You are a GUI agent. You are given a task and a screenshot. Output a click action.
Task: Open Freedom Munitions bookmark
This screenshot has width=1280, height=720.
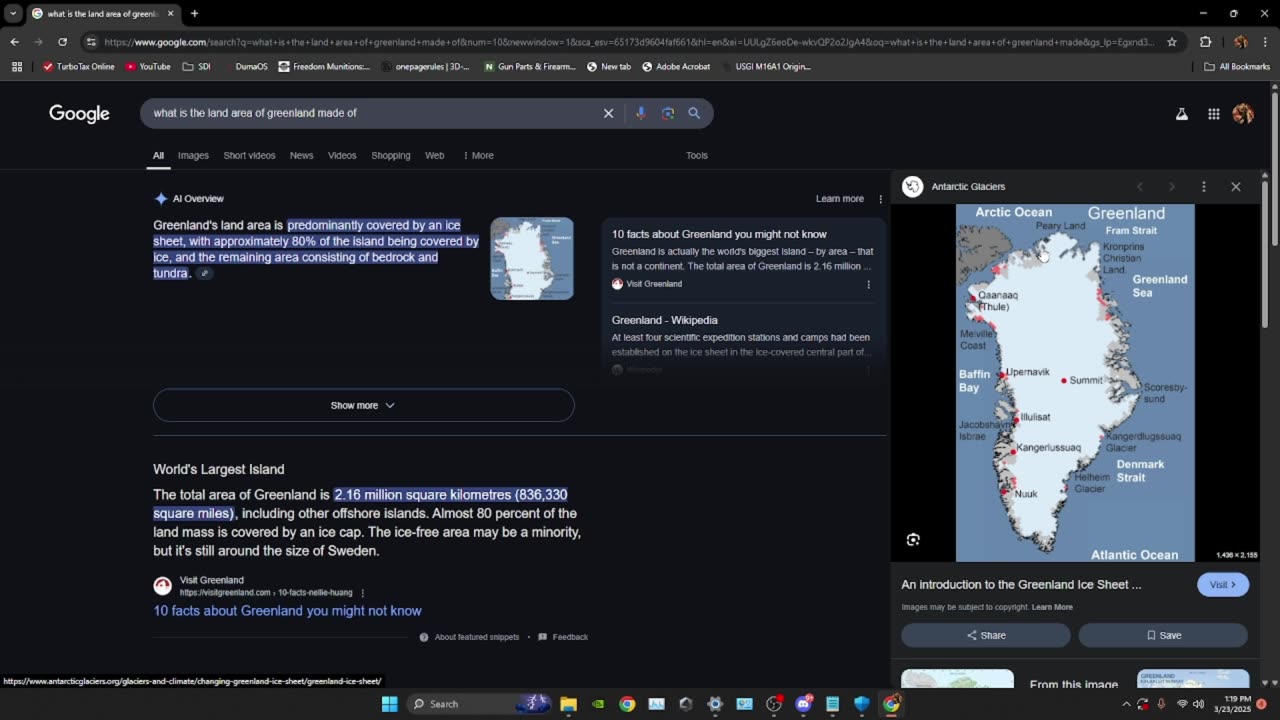pyautogui.click(x=324, y=67)
